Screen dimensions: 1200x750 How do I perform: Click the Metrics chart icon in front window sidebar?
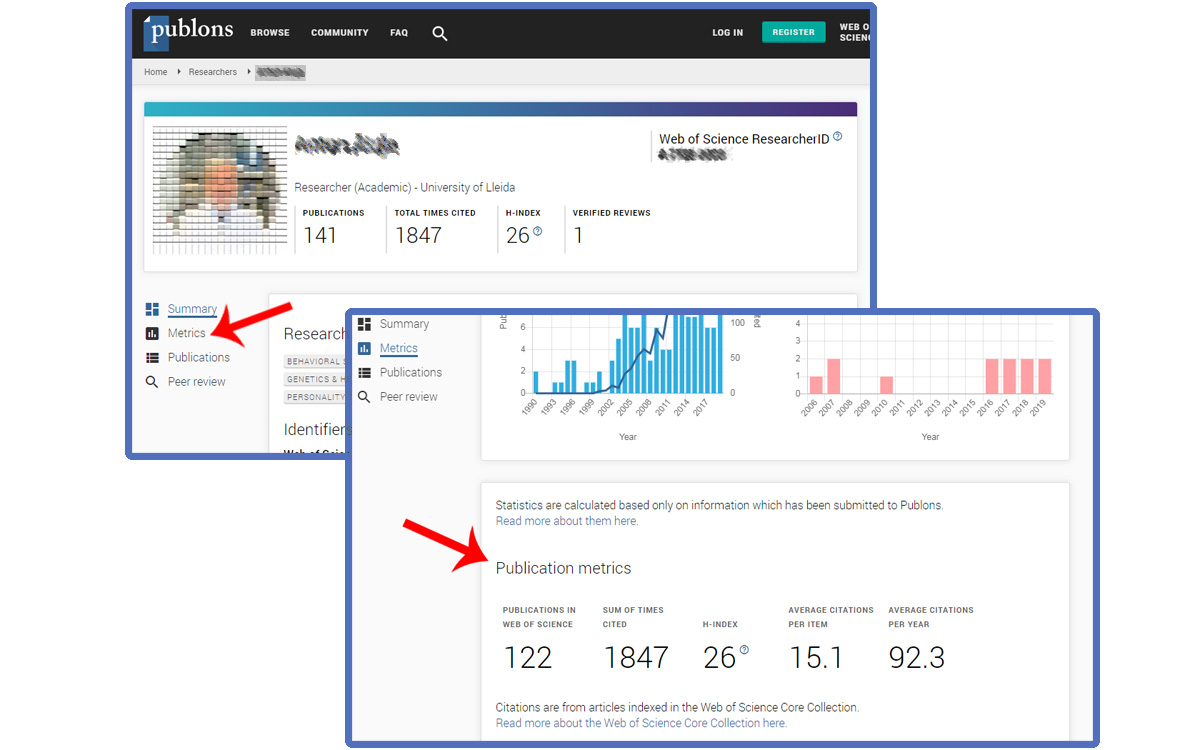coord(364,348)
